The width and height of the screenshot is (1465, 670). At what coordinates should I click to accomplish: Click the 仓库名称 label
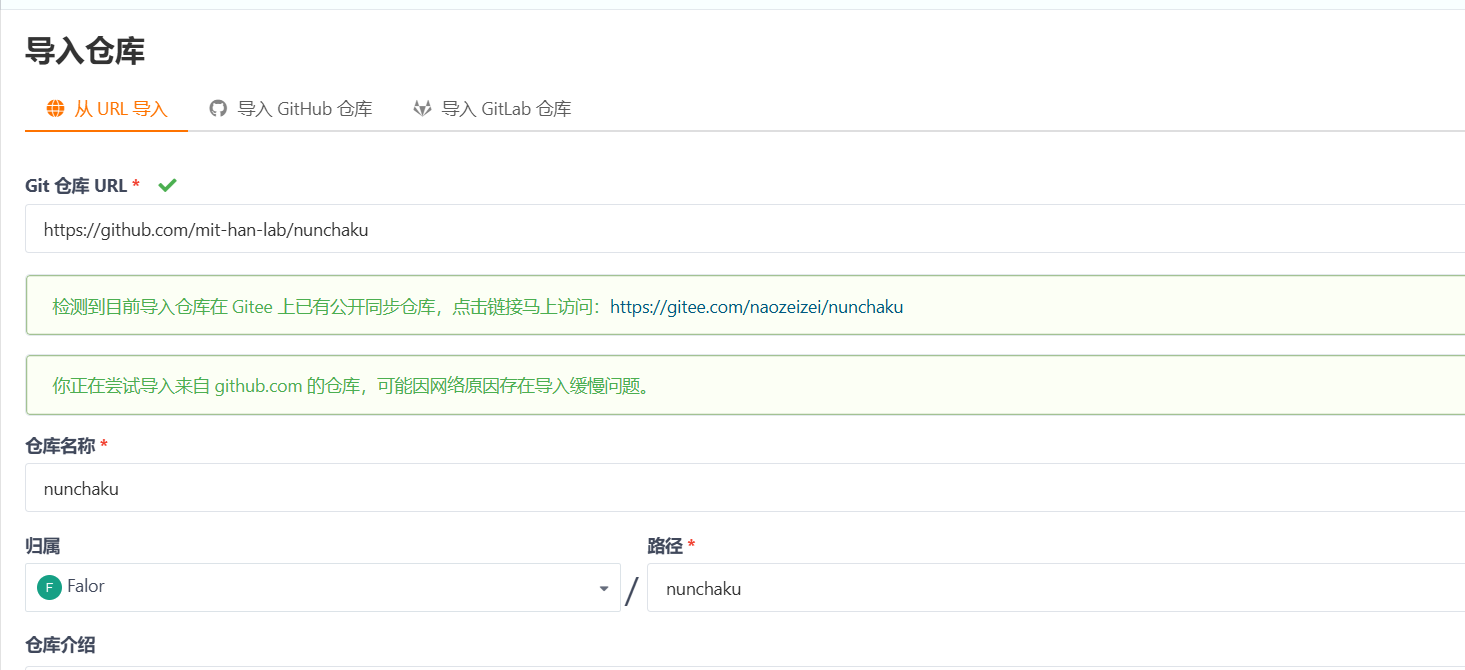click(x=60, y=445)
